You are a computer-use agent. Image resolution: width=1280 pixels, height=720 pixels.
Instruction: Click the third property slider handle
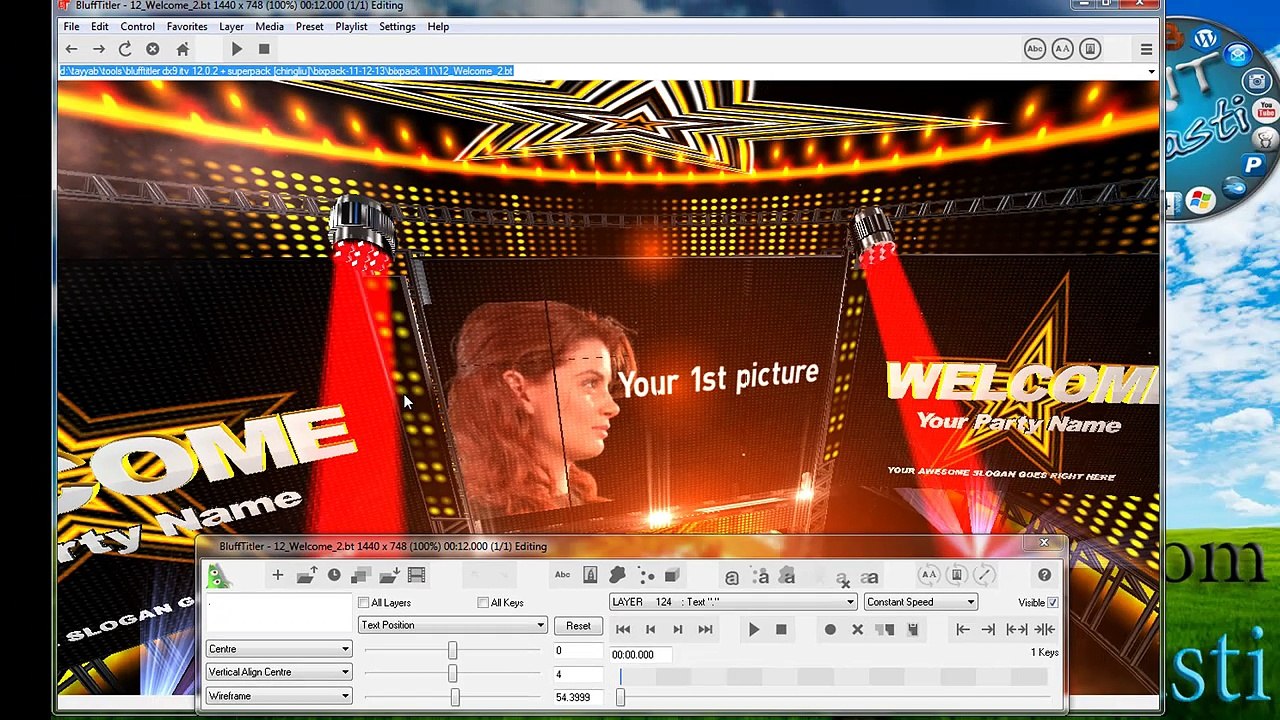click(455, 697)
